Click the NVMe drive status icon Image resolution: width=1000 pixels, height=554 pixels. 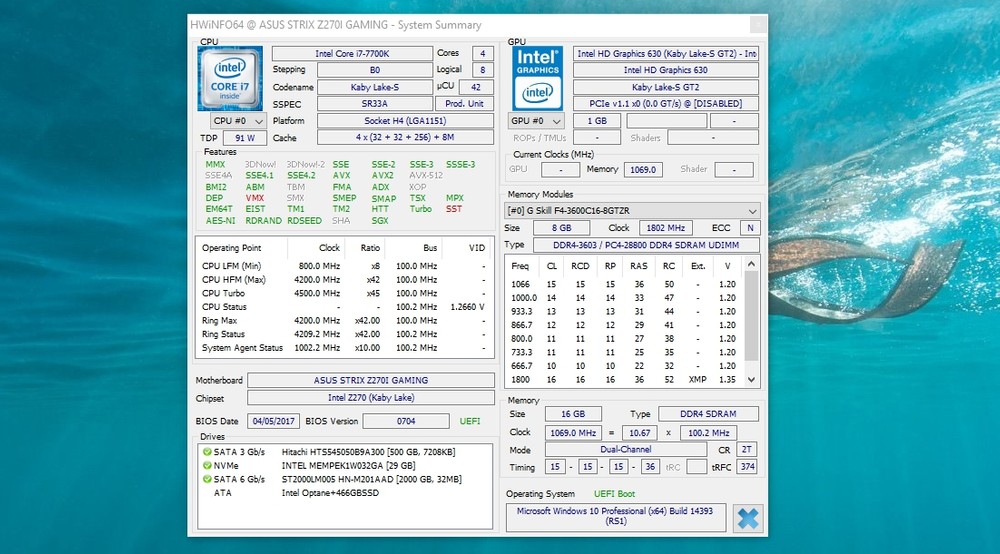207,466
